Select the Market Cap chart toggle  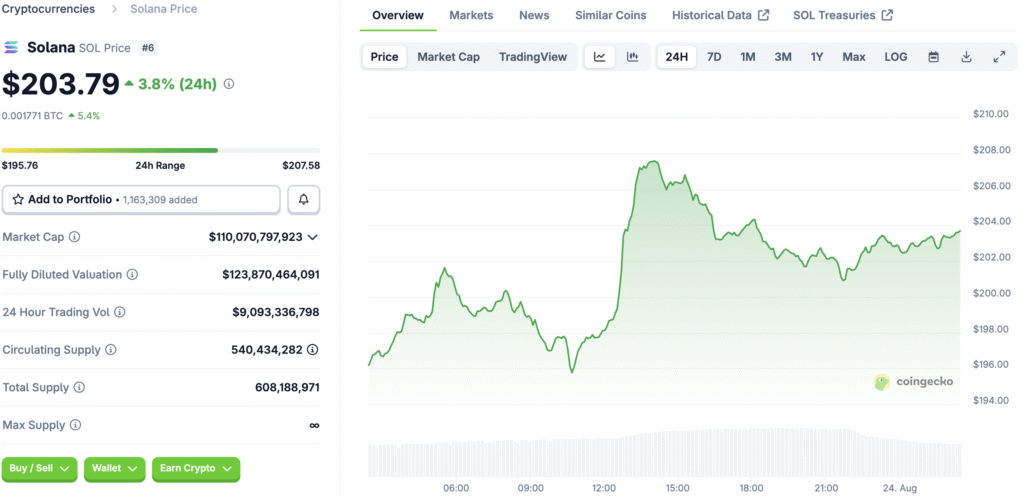[449, 57]
